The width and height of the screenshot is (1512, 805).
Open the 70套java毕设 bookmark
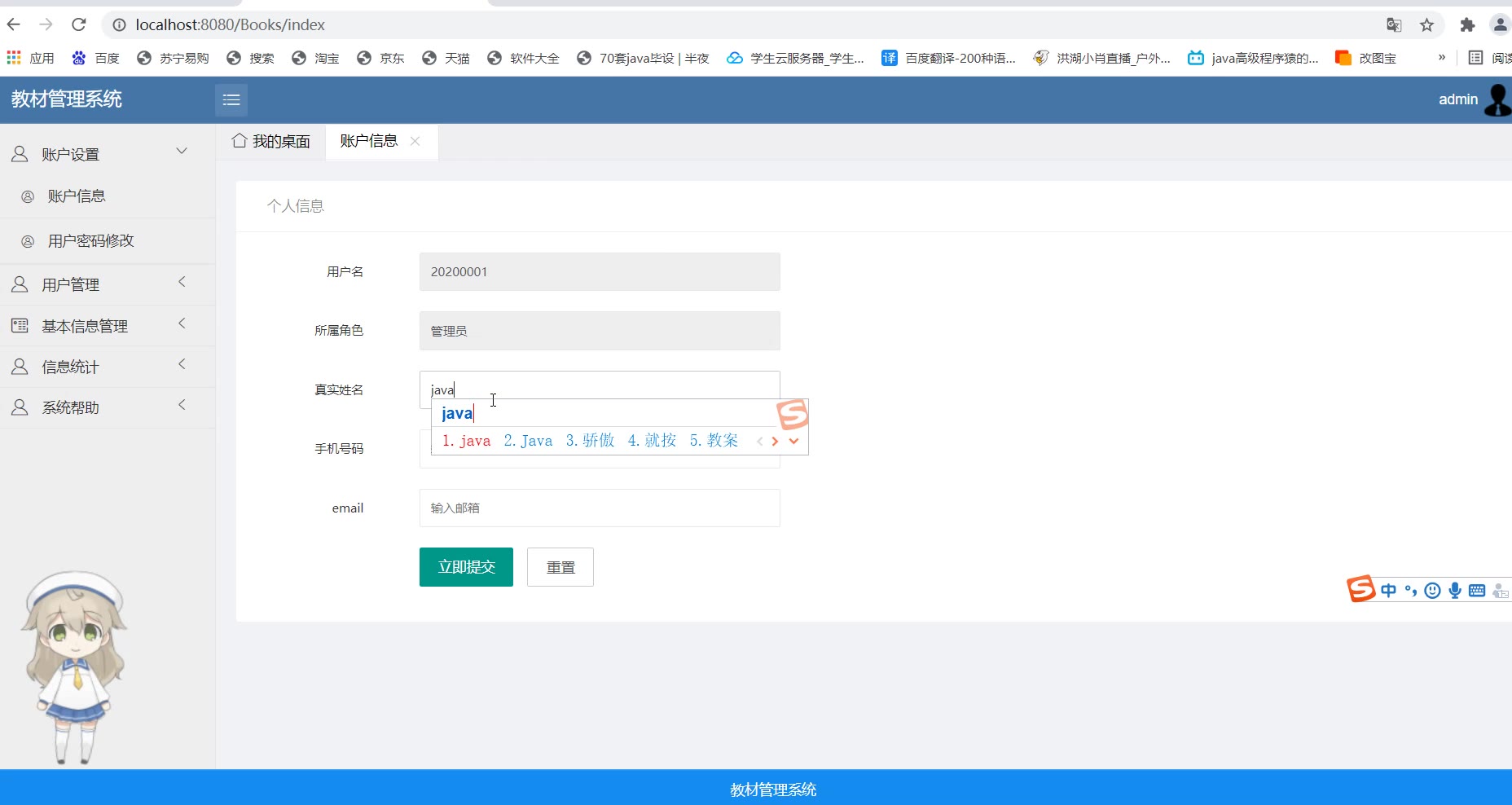[x=643, y=58]
